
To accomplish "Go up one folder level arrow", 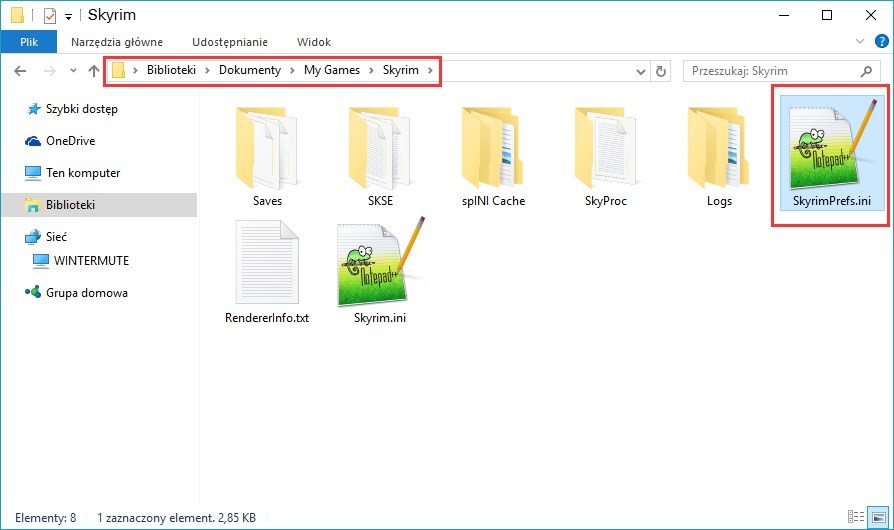I will (94, 71).
